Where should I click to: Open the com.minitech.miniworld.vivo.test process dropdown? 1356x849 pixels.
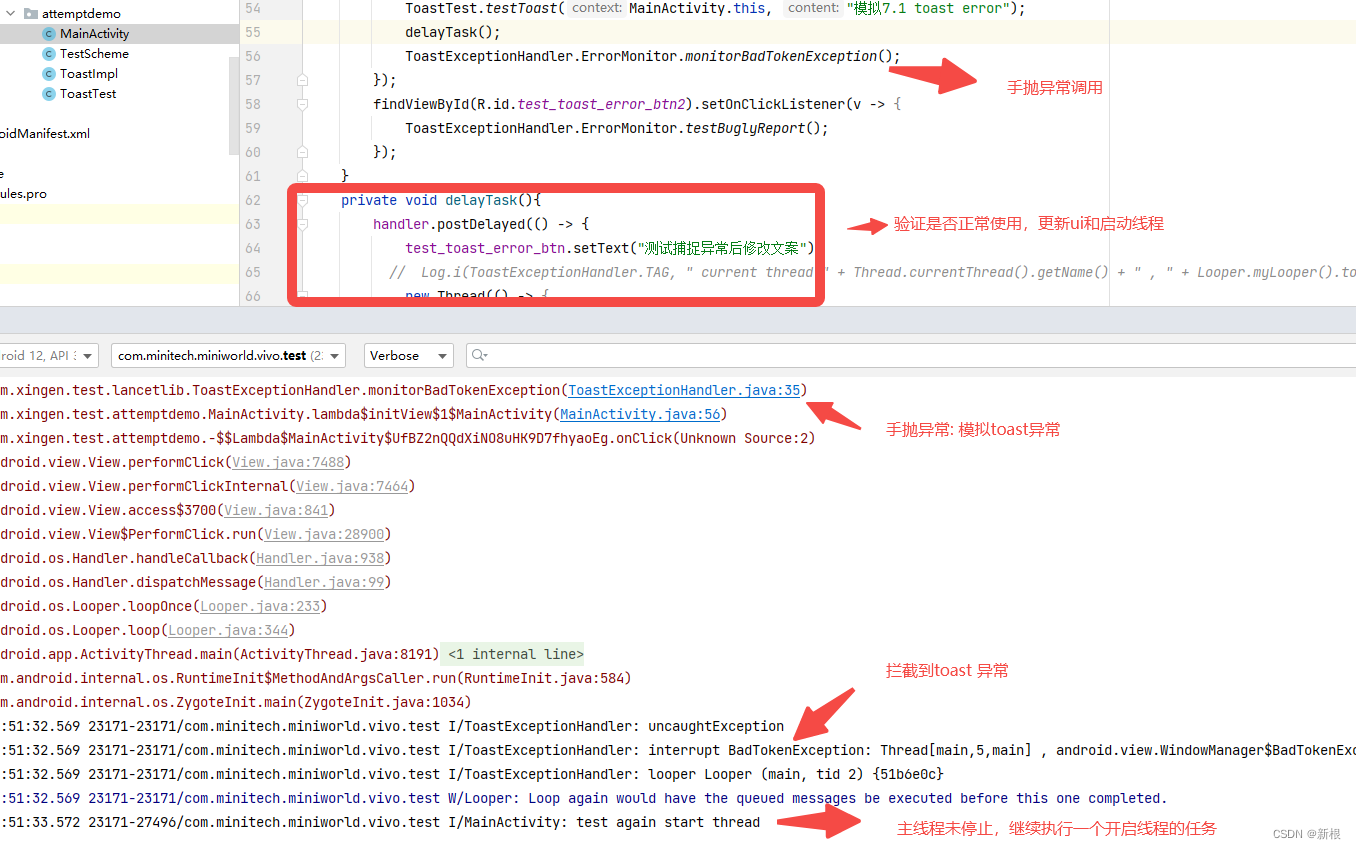point(228,355)
